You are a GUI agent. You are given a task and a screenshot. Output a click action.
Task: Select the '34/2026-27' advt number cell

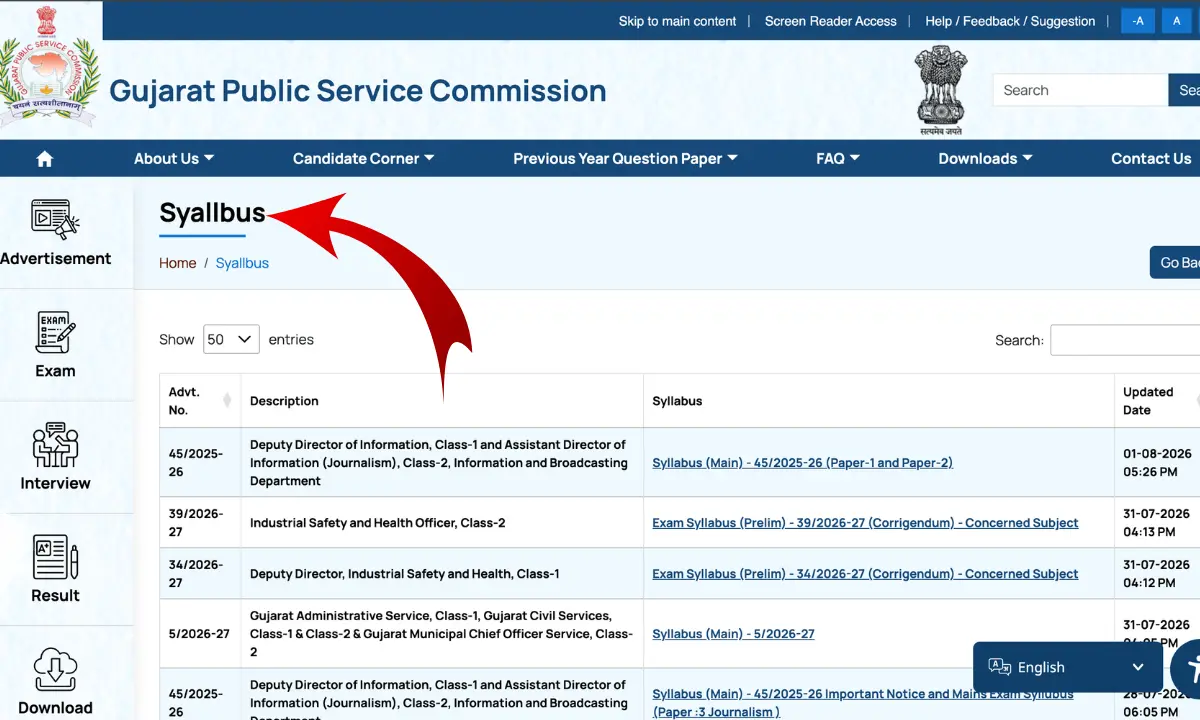(199, 574)
